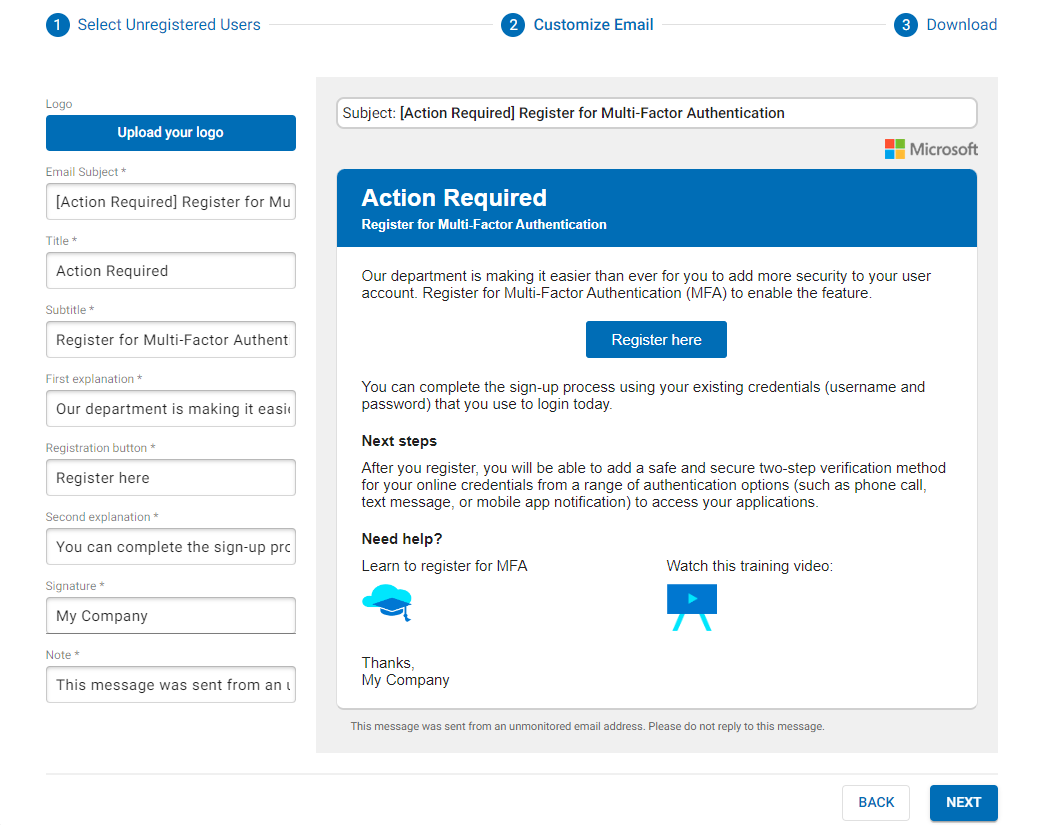The image size is (1048, 825).
Task: Click the Signature label
Action: (x=75, y=586)
